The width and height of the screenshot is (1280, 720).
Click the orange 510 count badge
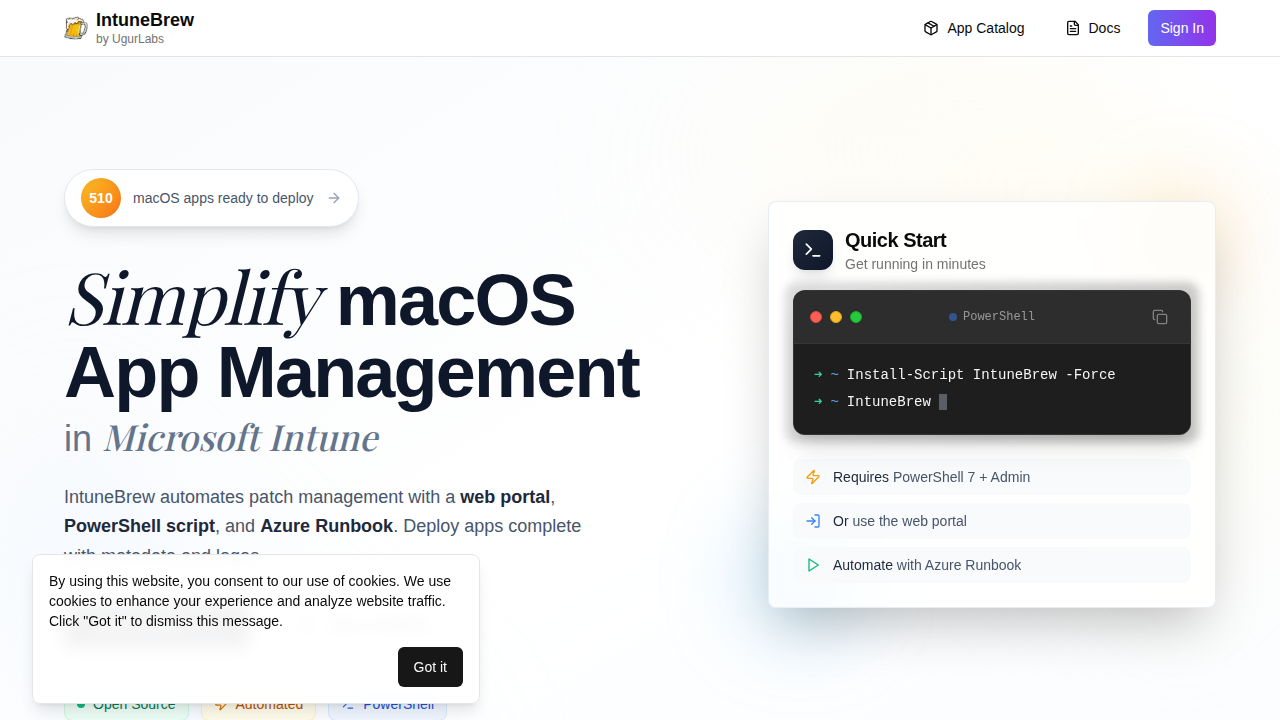[101, 198]
